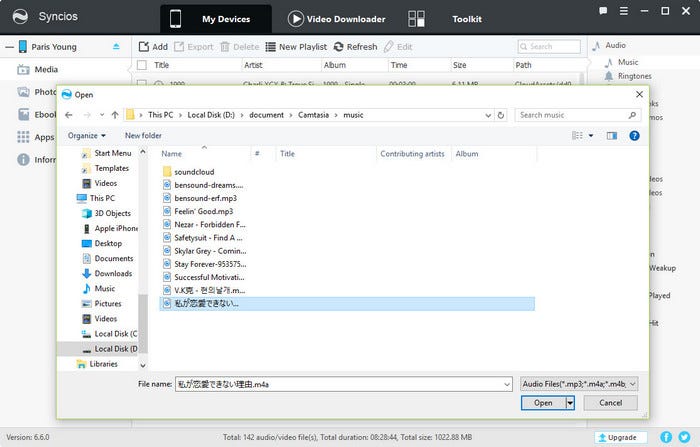The height and width of the screenshot is (447, 700).
Task: Refresh the music folder view
Action: click(501, 115)
